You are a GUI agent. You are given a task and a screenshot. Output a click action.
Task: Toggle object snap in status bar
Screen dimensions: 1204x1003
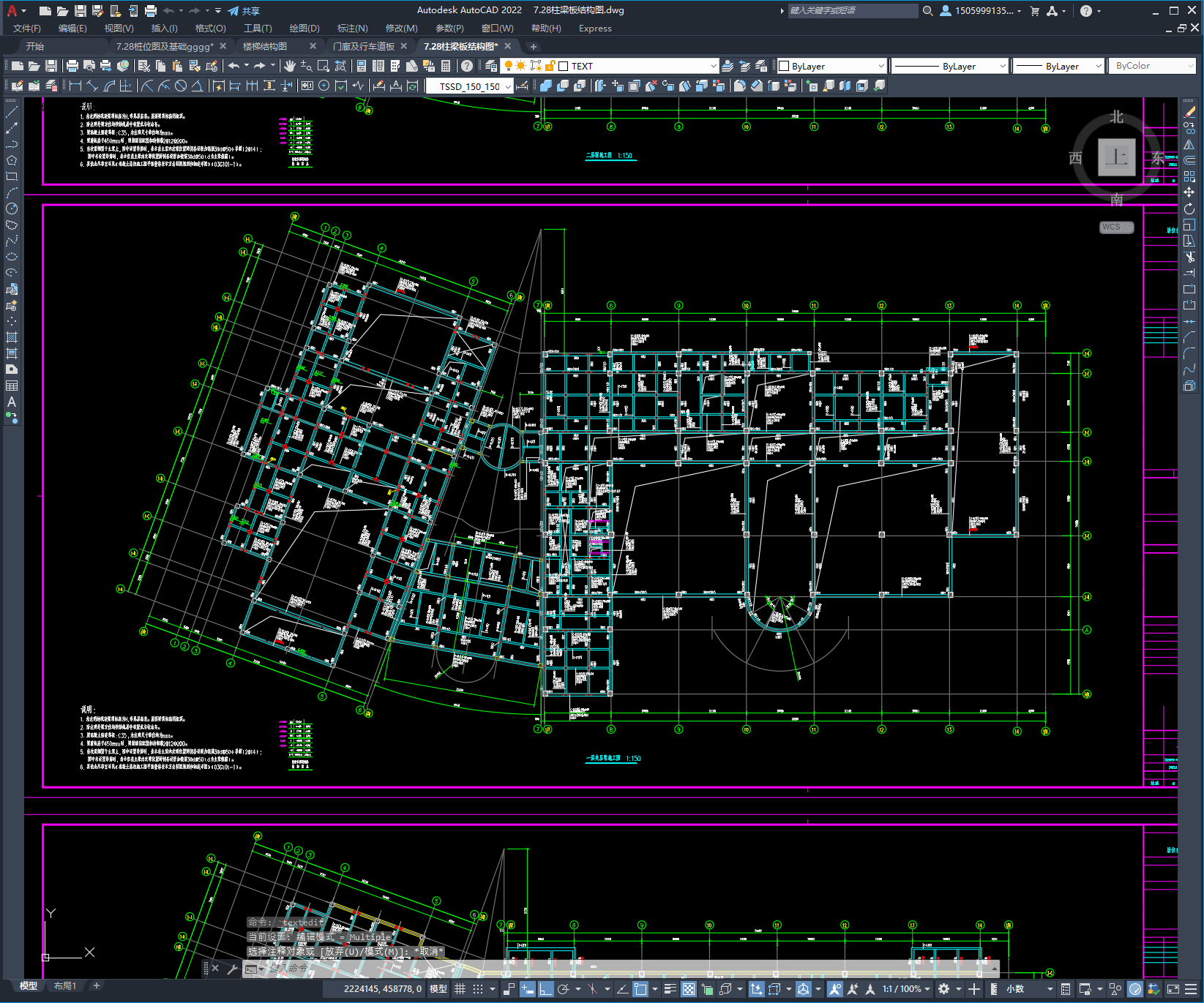pos(640,989)
